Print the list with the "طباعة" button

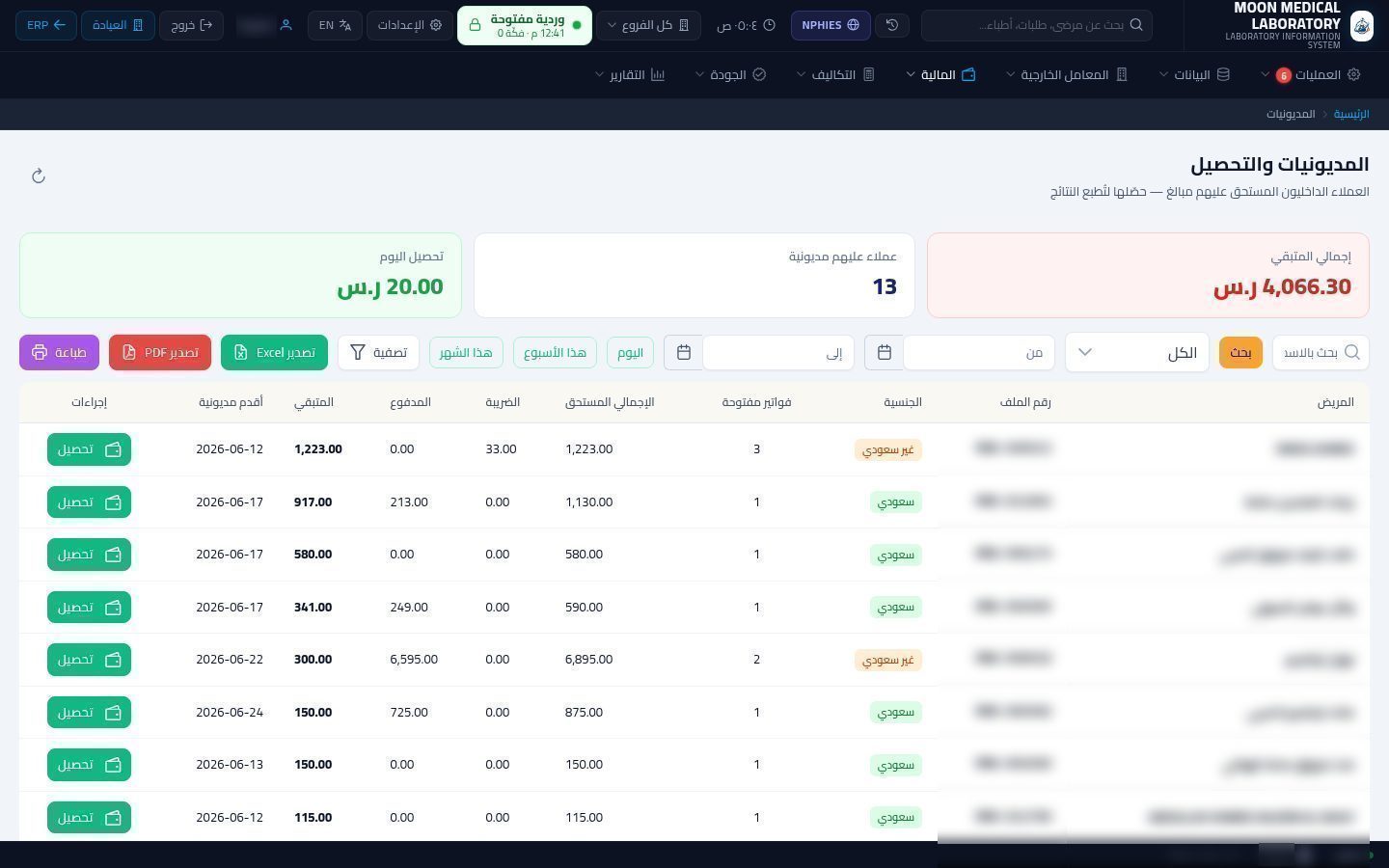pos(59,353)
